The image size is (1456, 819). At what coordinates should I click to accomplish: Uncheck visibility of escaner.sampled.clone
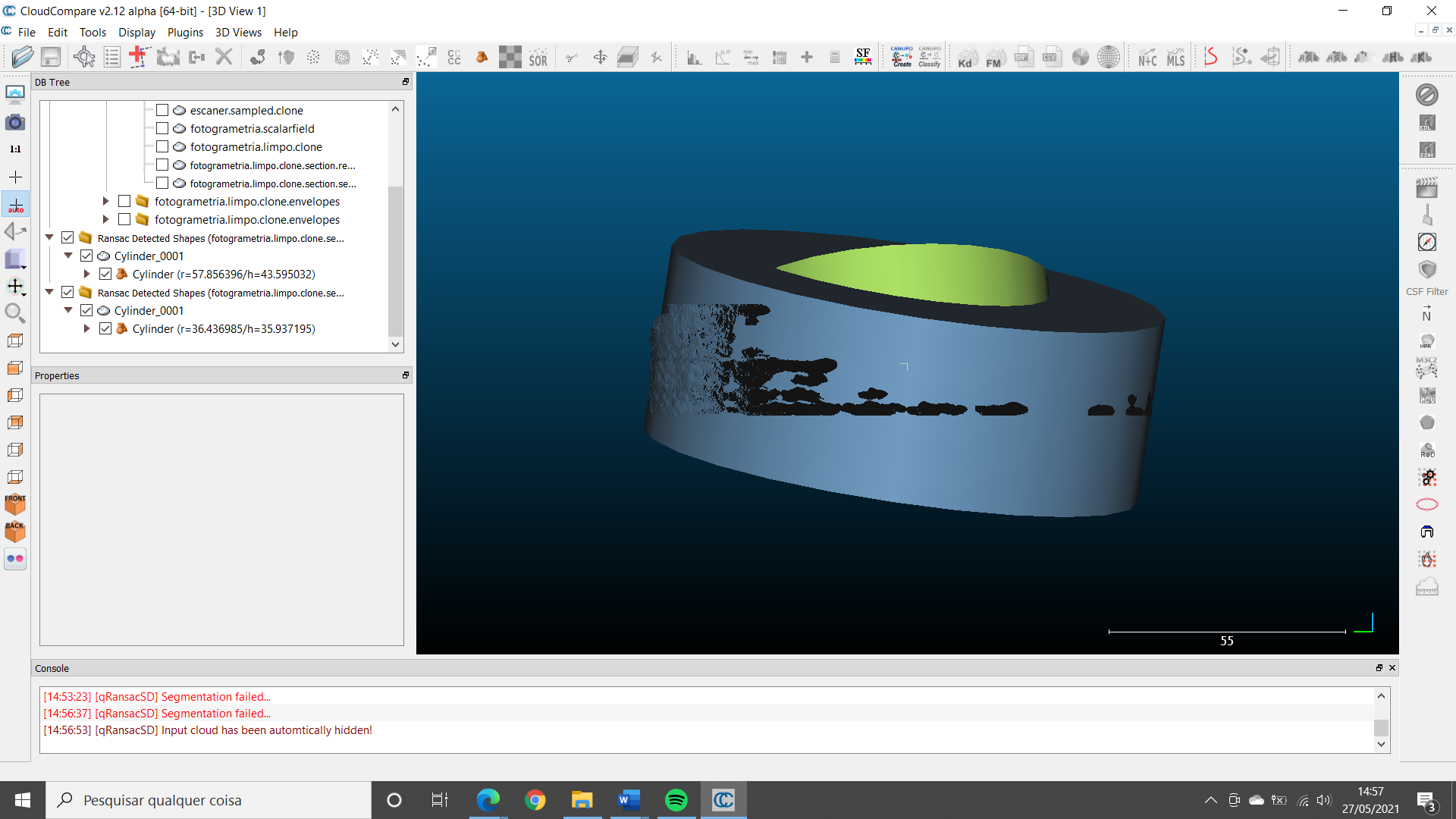(162, 110)
